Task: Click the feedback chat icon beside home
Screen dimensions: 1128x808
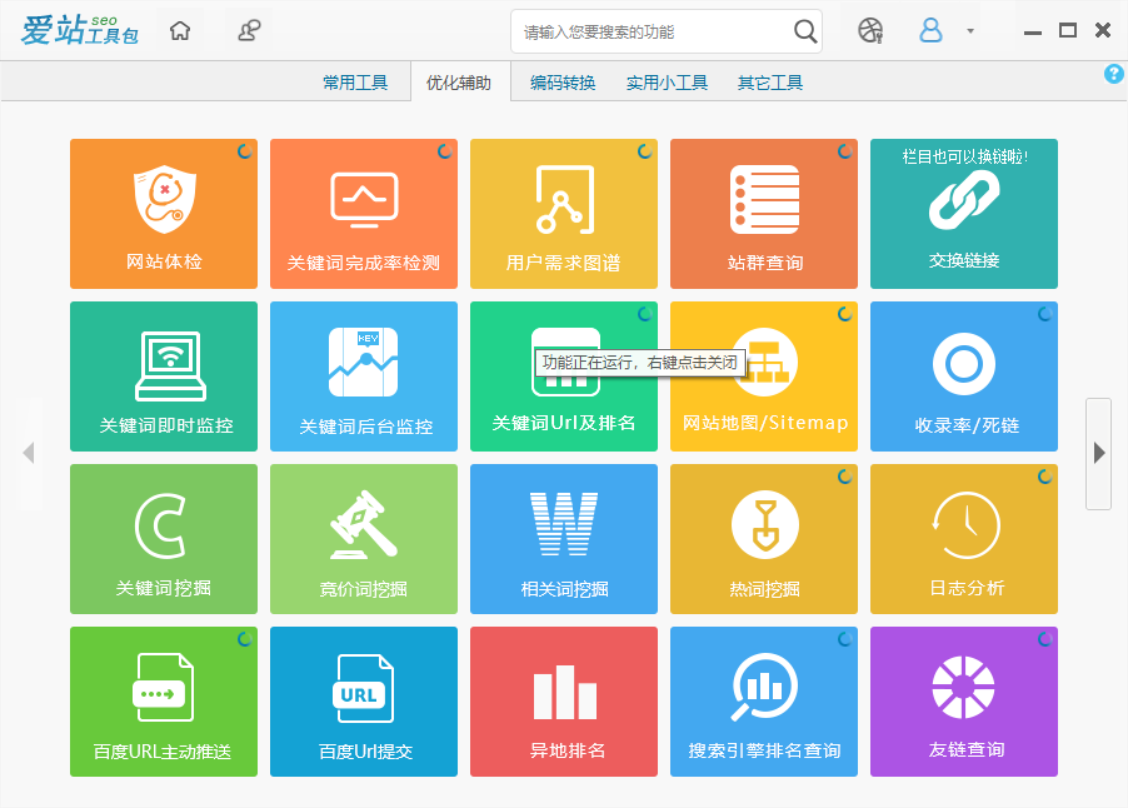Action: (249, 31)
